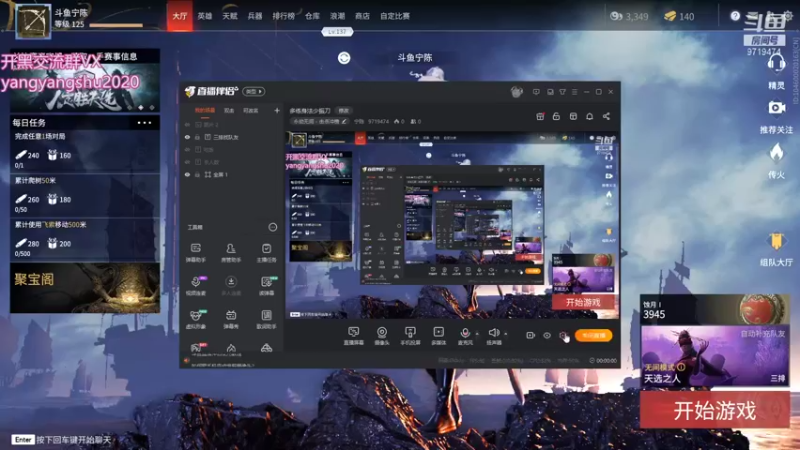Open the 精灵 headset icon in game
The width and height of the screenshot is (800, 450).
[x=776, y=65]
